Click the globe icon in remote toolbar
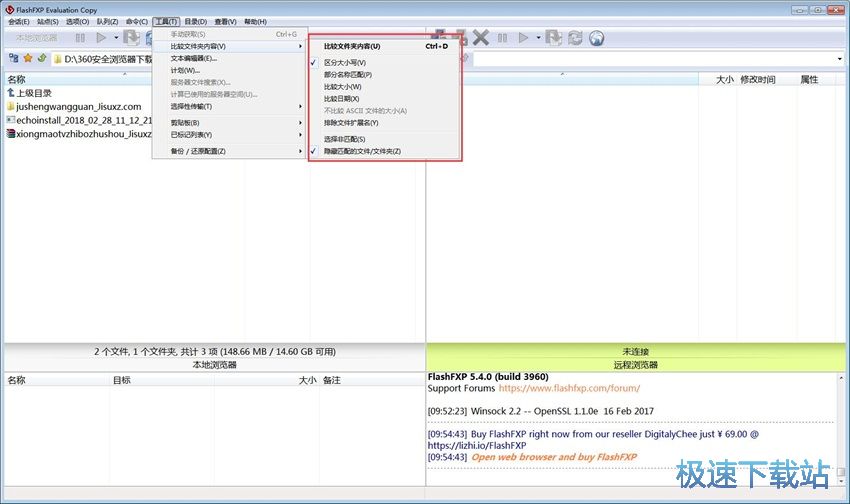The width and height of the screenshot is (850, 504). coord(596,38)
